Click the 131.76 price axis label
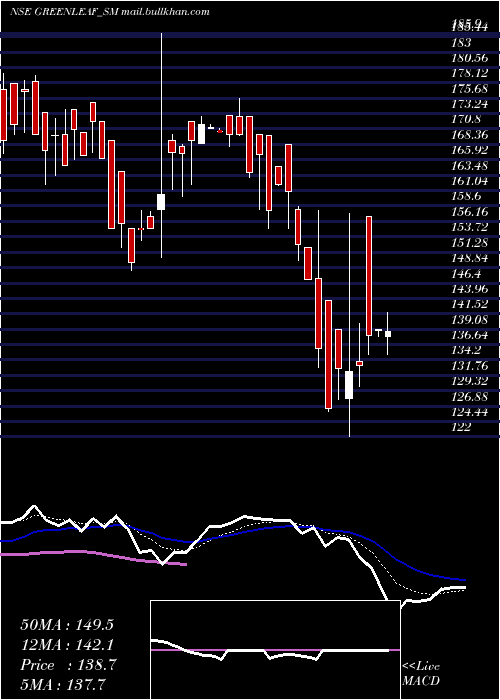 (x=469, y=365)
